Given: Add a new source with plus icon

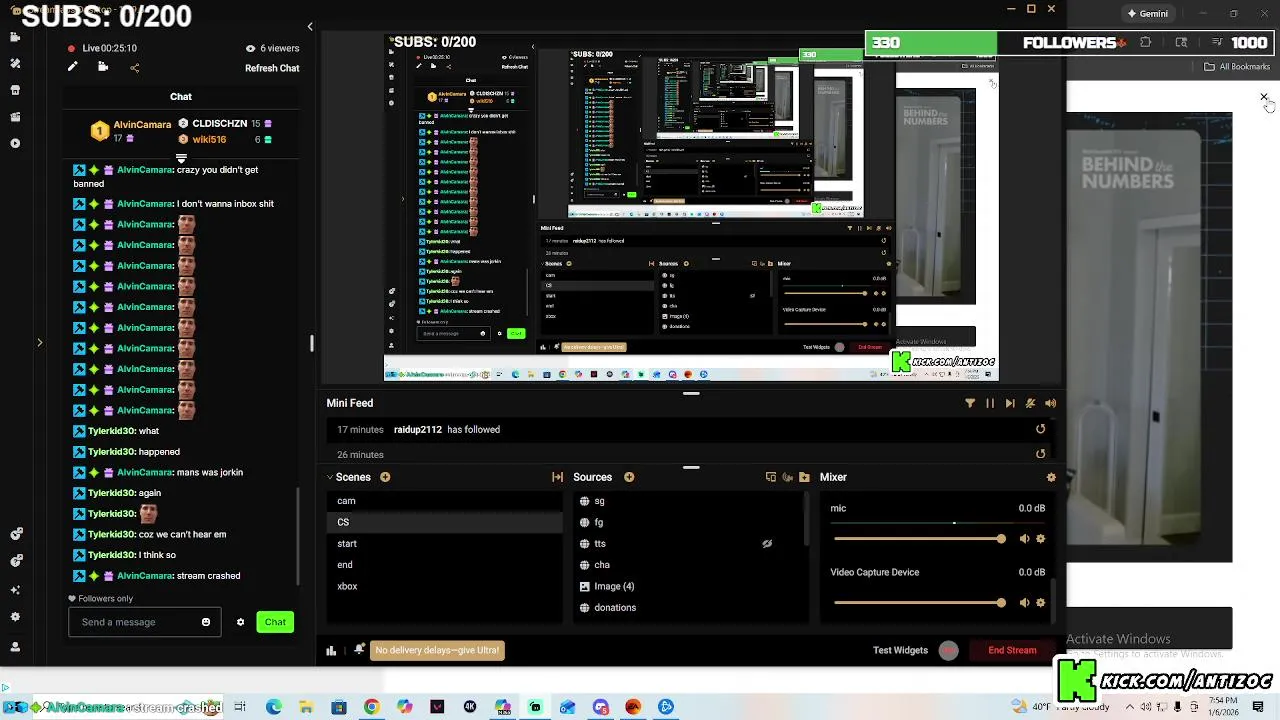Looking at the screenshot, I should (629, 477).
